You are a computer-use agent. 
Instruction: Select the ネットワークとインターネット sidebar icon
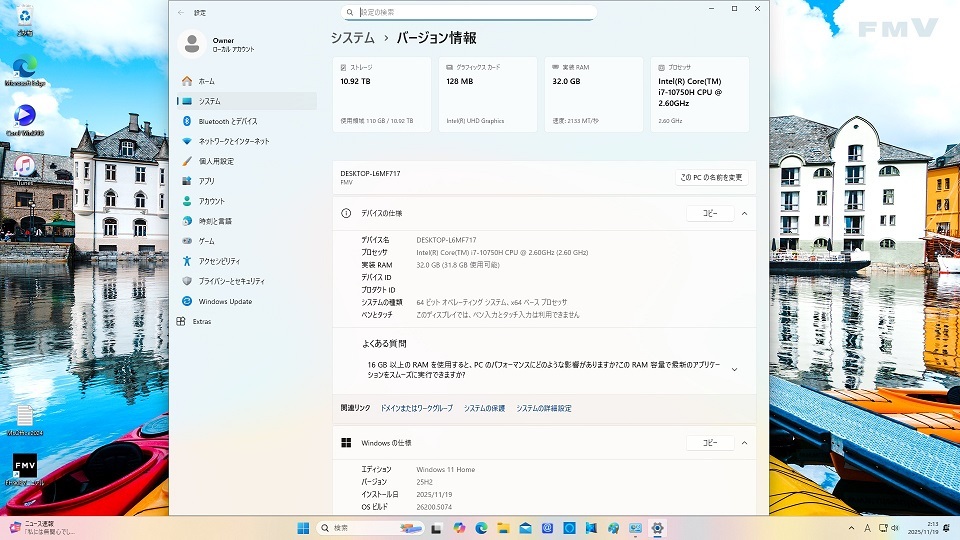coord(187,141)
